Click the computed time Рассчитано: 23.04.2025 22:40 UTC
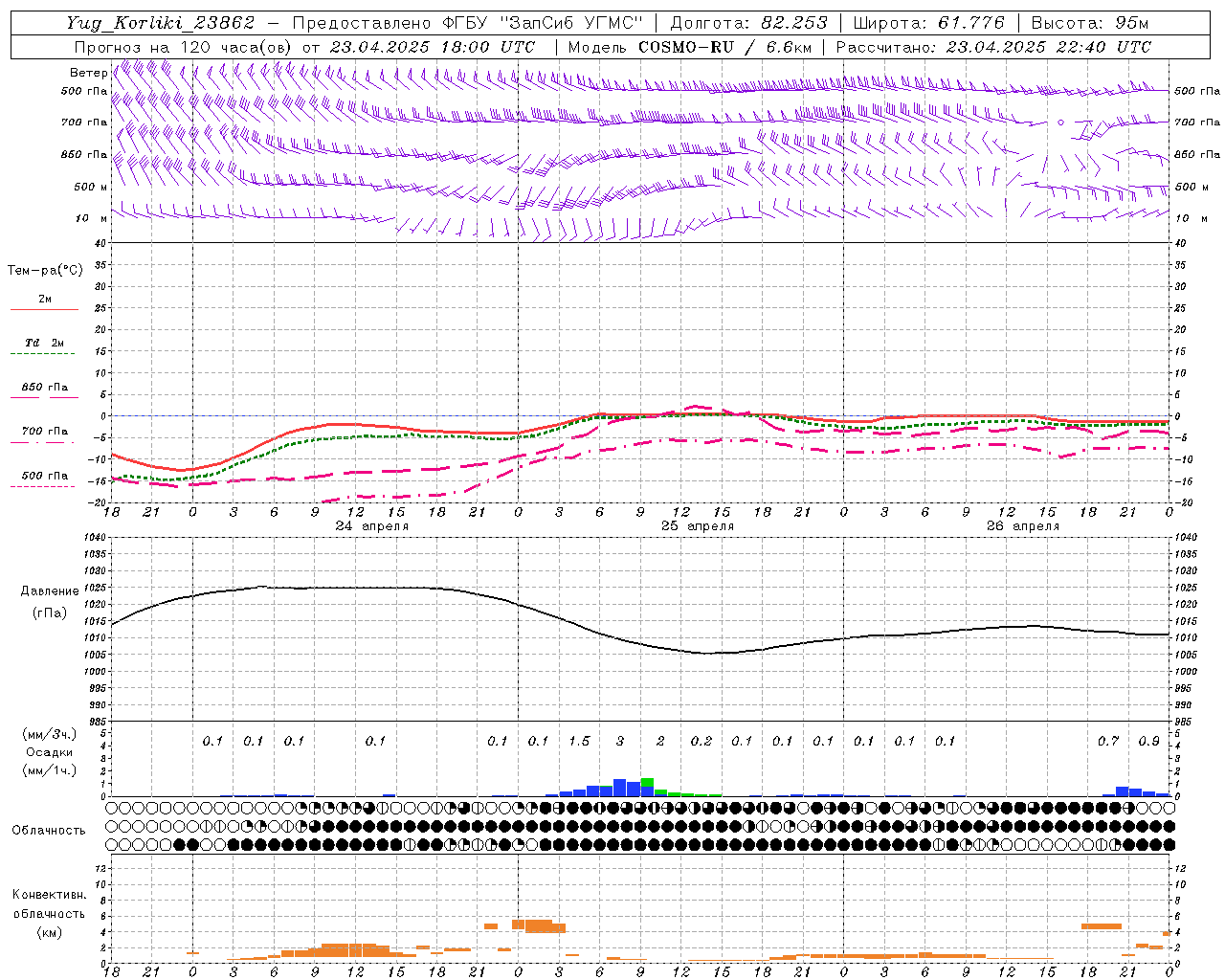 coord(993,47)
